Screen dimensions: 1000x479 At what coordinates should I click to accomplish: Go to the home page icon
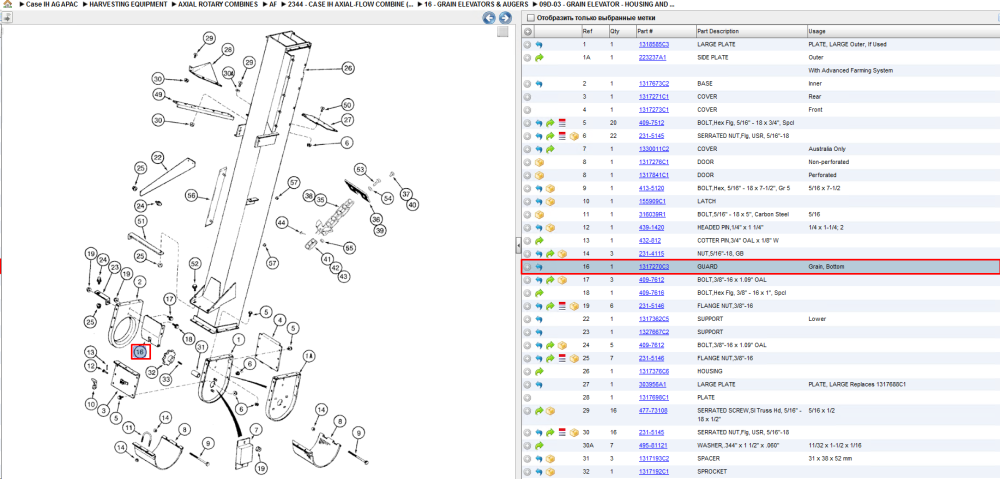point(7,4)
